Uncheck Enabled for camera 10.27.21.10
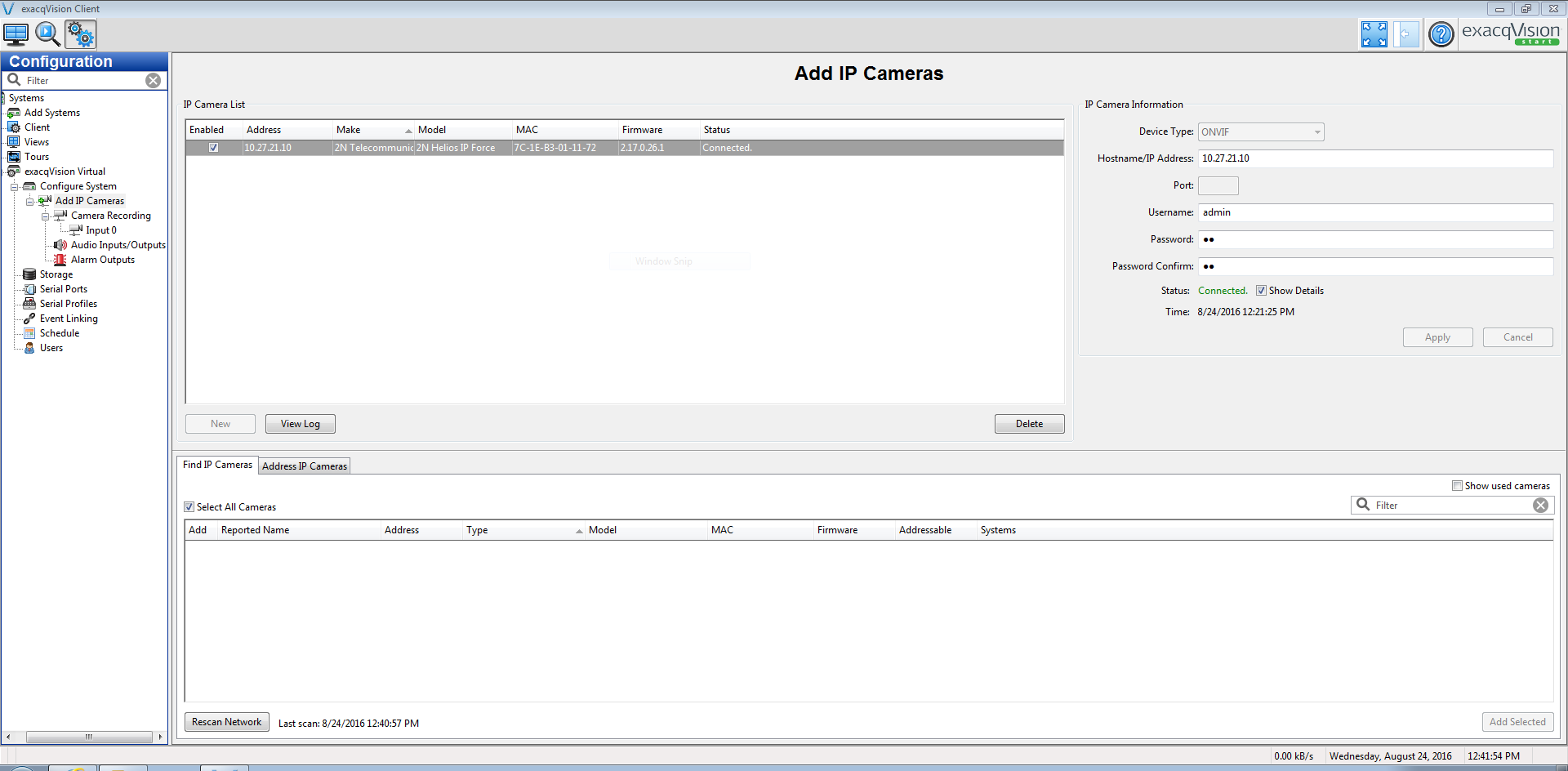The width and height of the screenshot is (1568, 771). click(x=213, y=148)
